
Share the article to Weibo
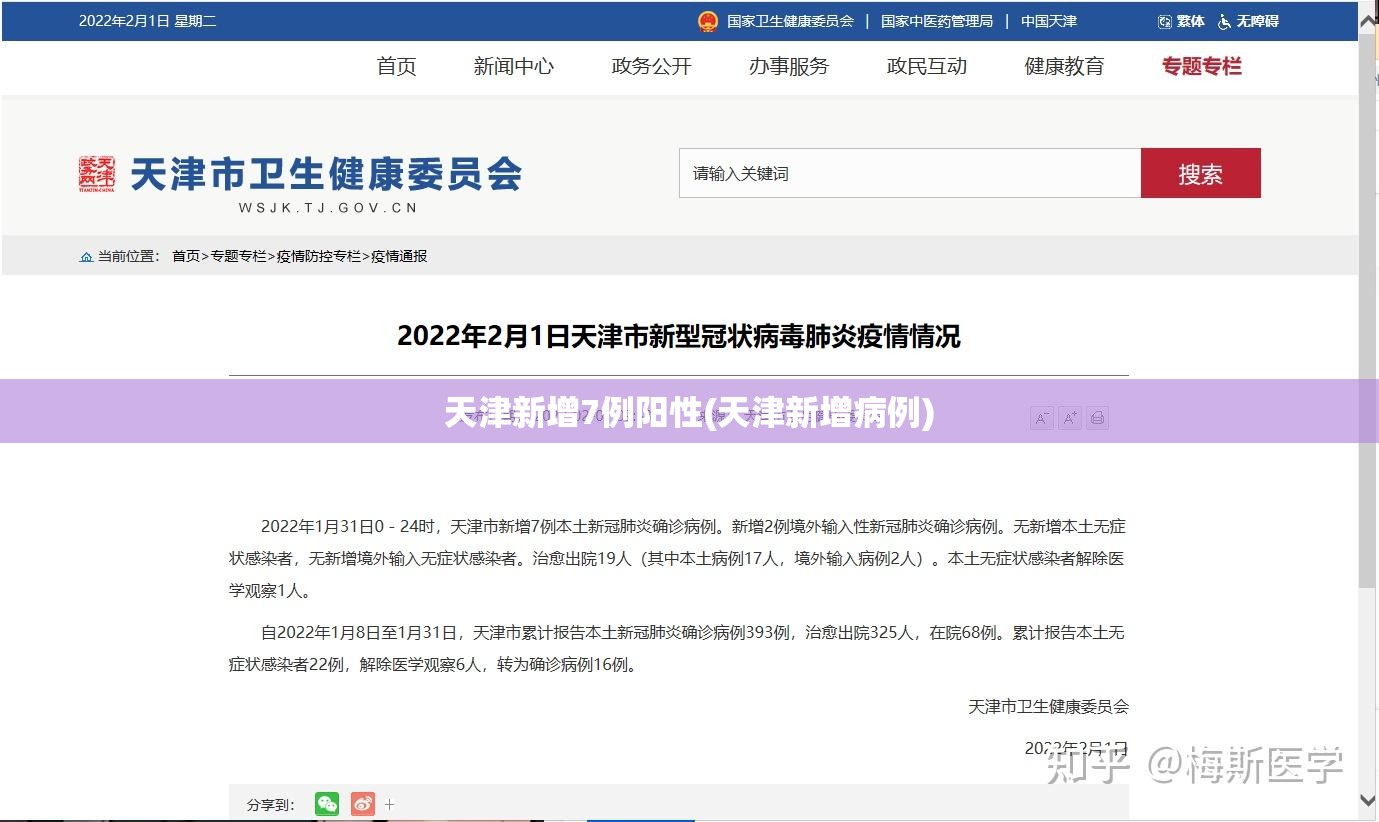[x=363, y=803]
